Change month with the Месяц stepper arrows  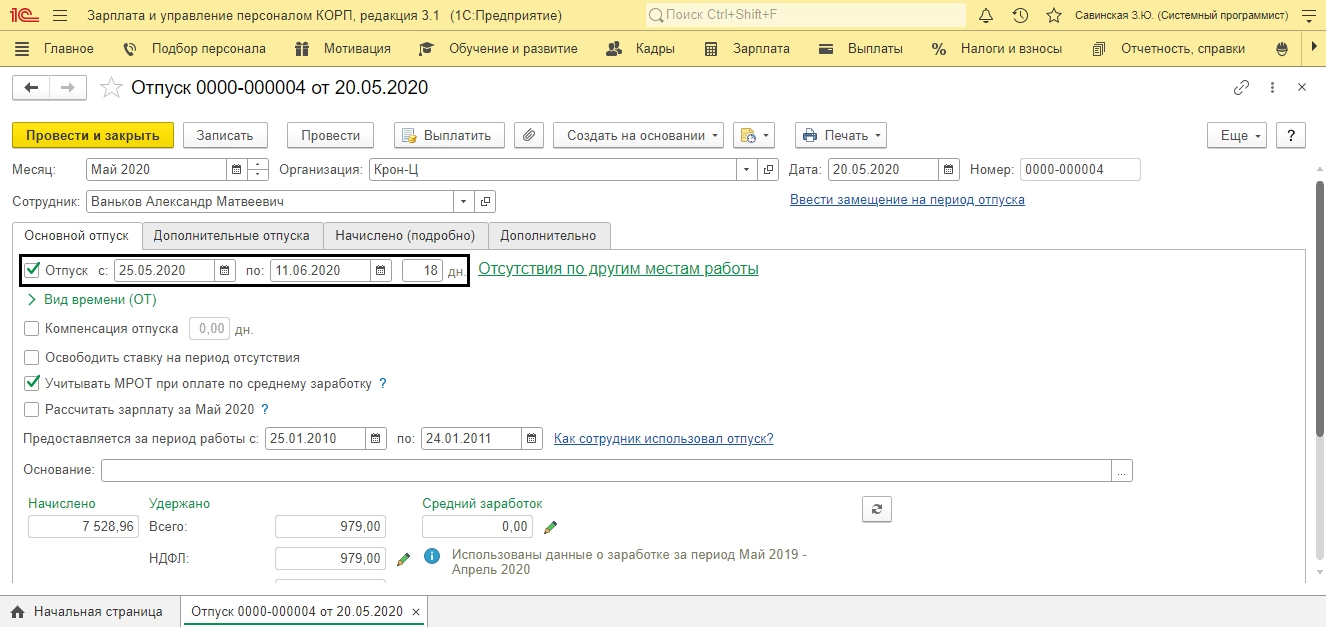[x=258, y=170]
